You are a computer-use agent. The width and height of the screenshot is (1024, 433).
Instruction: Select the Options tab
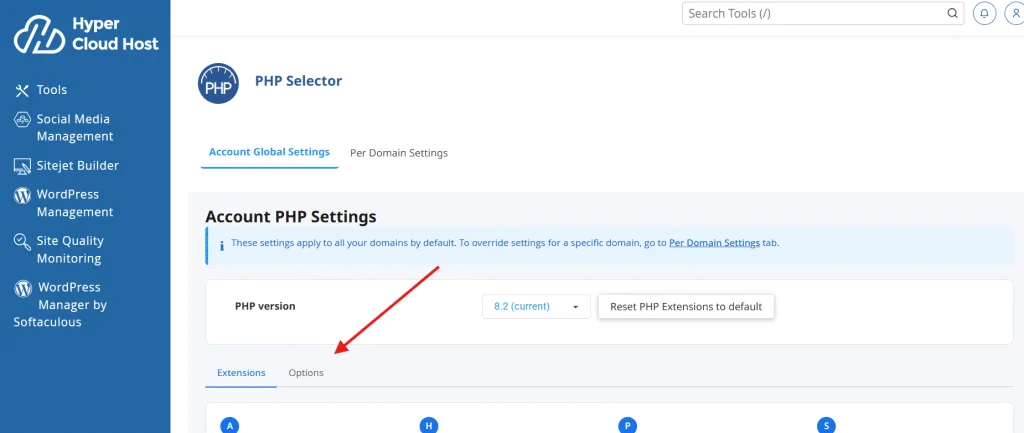[x=306, y=373]
